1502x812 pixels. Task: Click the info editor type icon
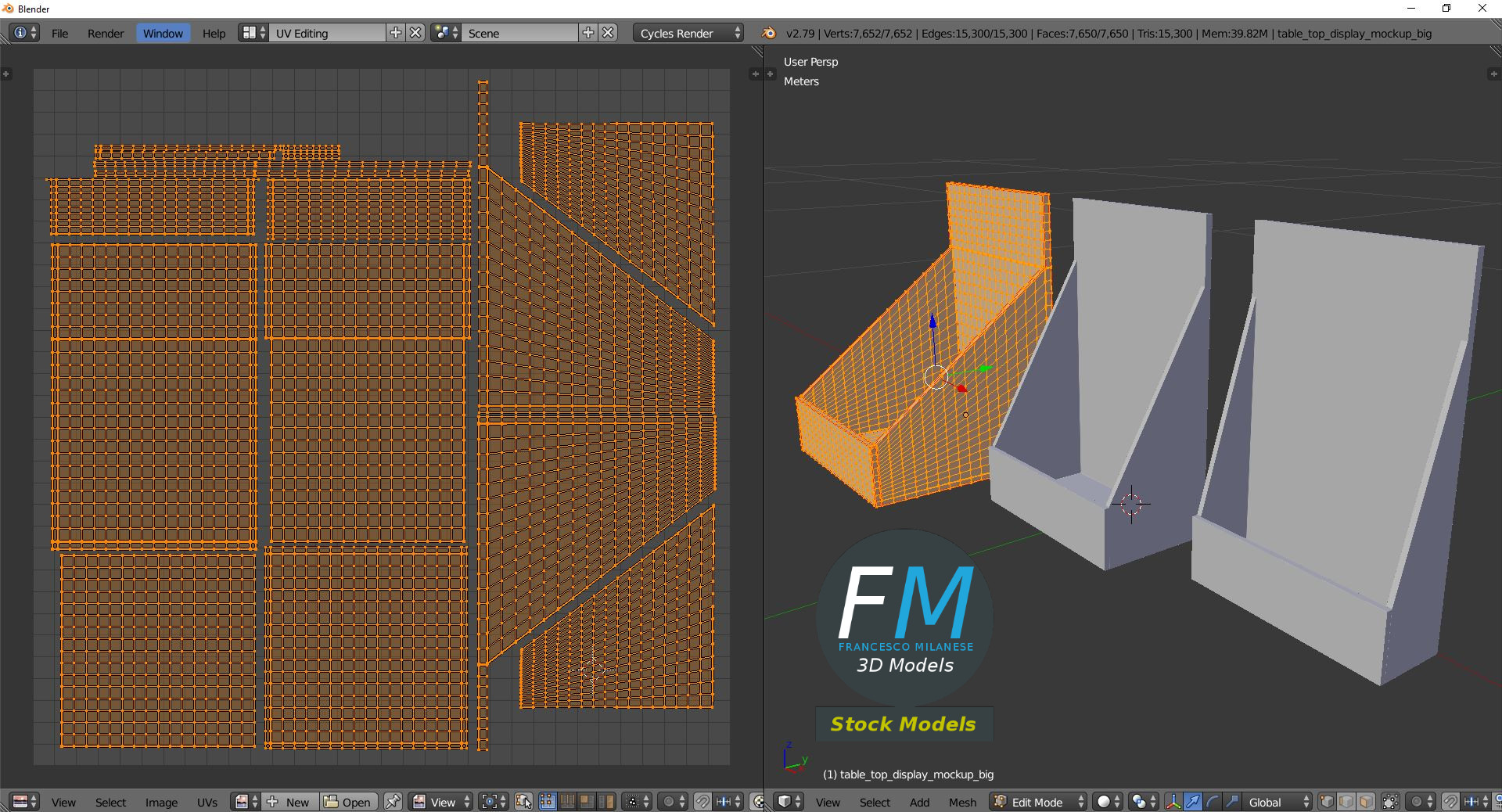pos(25,33)
